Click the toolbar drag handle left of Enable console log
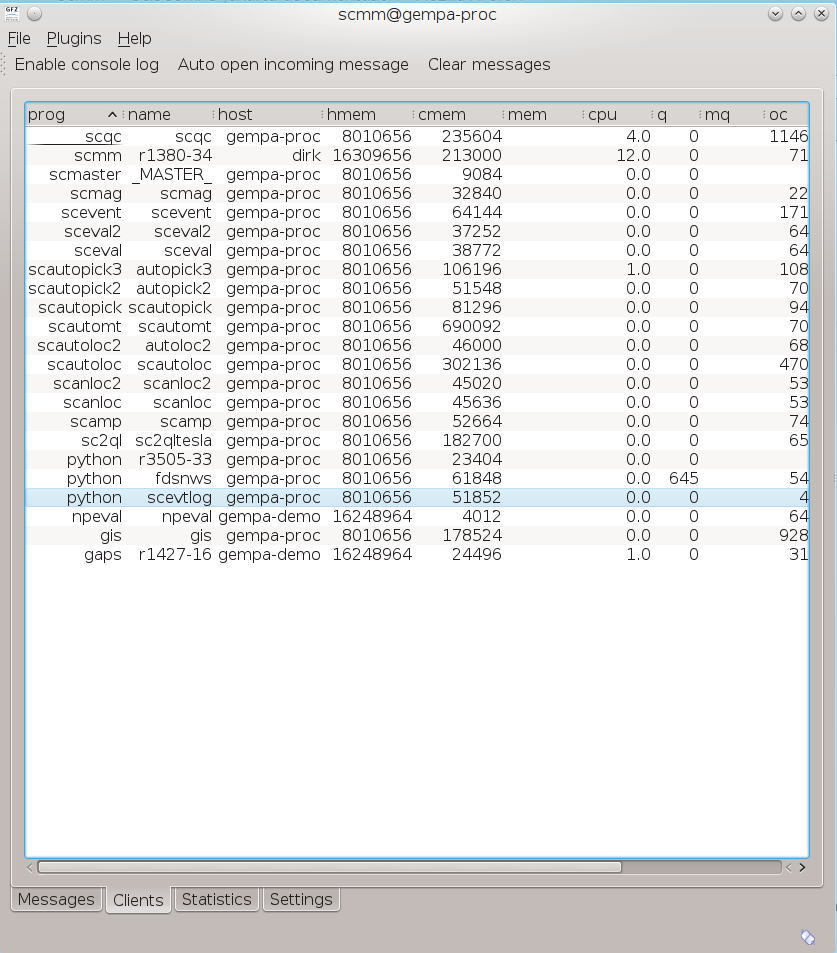Screen dimensions: 837x953 pyautogui.click(x=5, y=65)
